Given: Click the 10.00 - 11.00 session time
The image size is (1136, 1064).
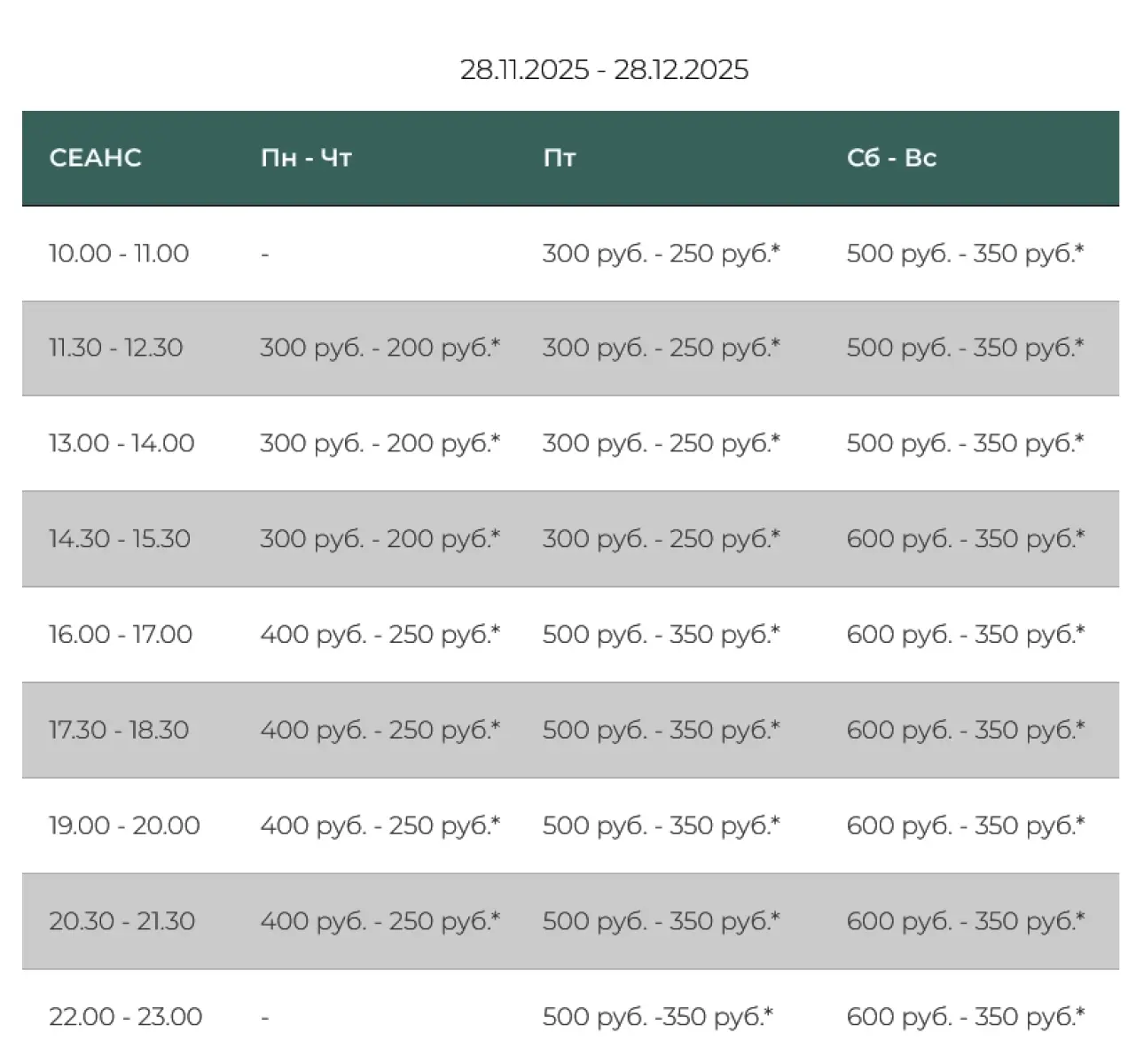Looking at the screenshot, I should [119, 254].
